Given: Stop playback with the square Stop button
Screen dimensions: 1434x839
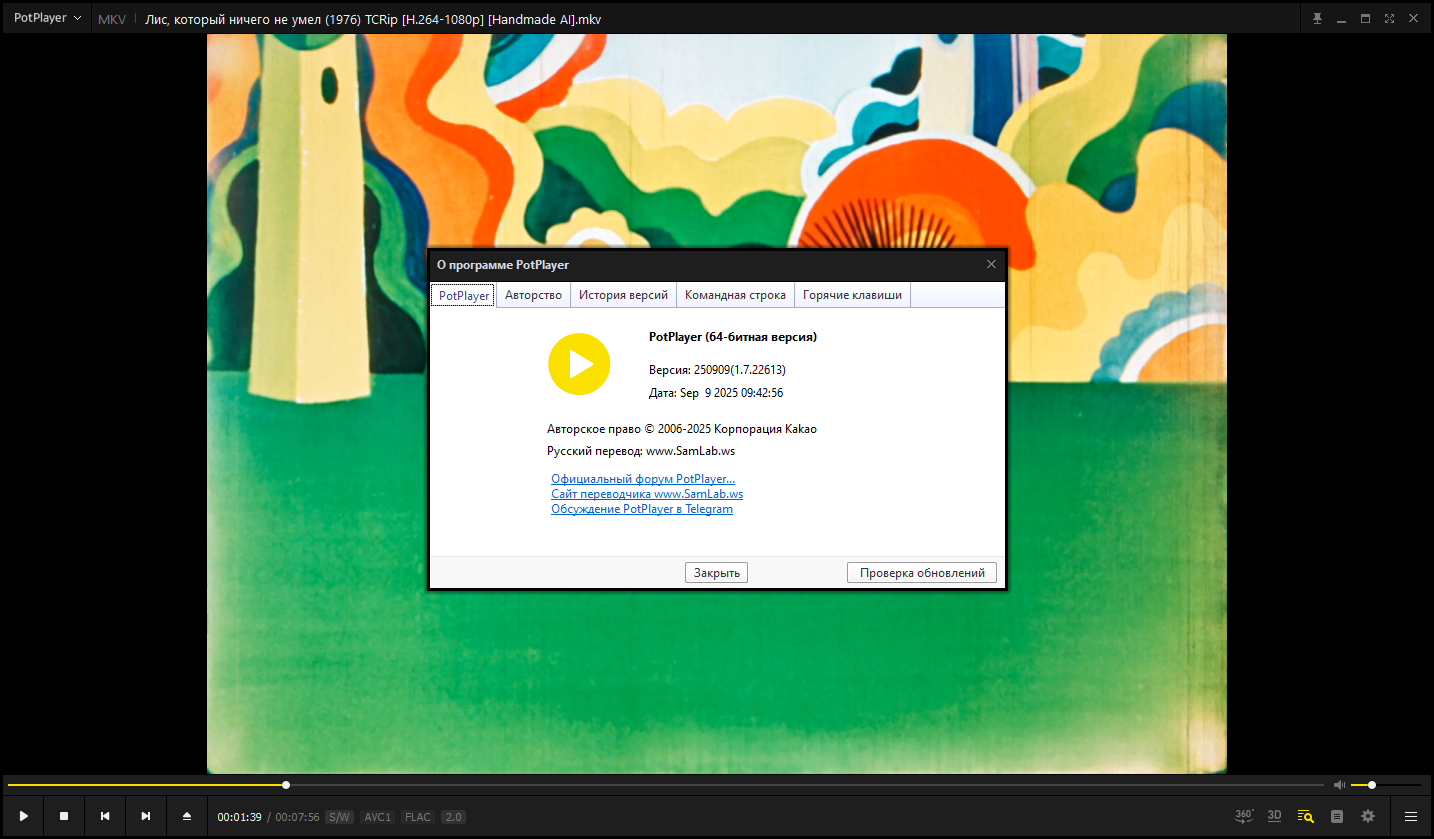Looking at the screenshot, I should click(64, 816).
